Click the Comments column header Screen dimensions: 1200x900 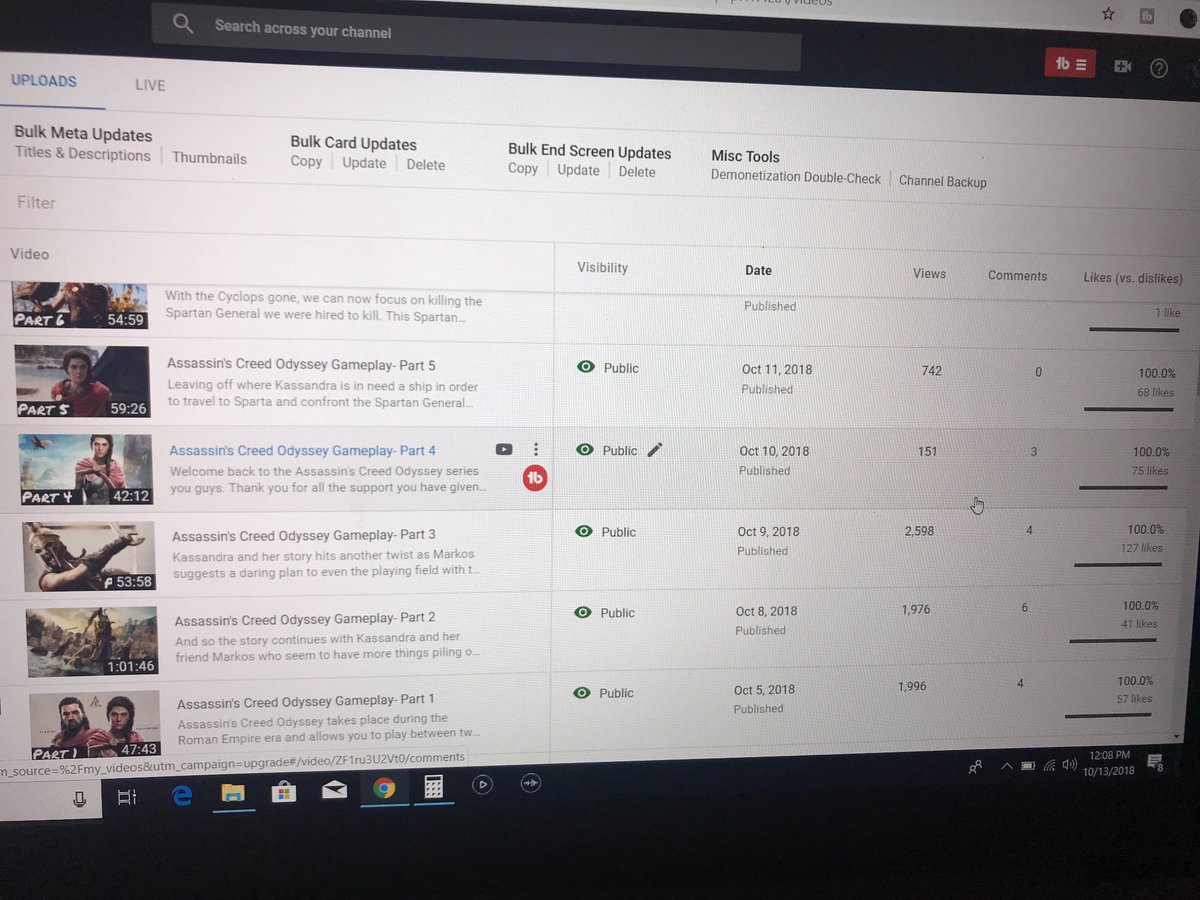[1017, 276]
